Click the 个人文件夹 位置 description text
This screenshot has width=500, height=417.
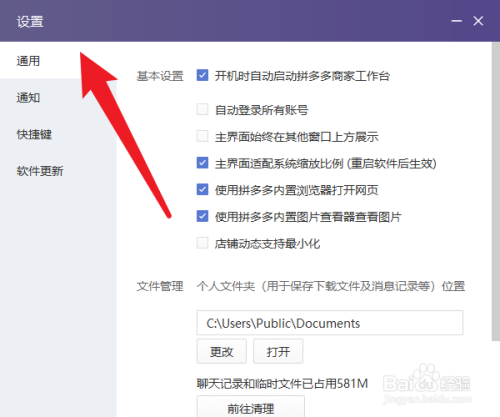click(330, 286)
